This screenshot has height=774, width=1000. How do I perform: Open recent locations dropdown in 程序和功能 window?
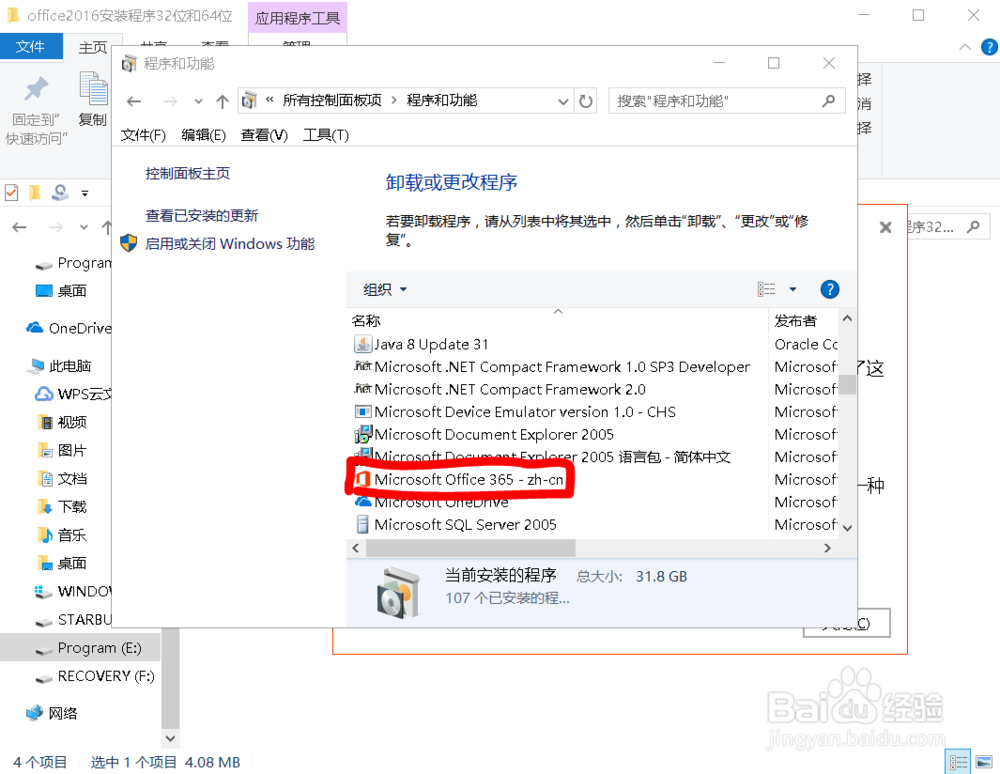[x=198, y=101]
